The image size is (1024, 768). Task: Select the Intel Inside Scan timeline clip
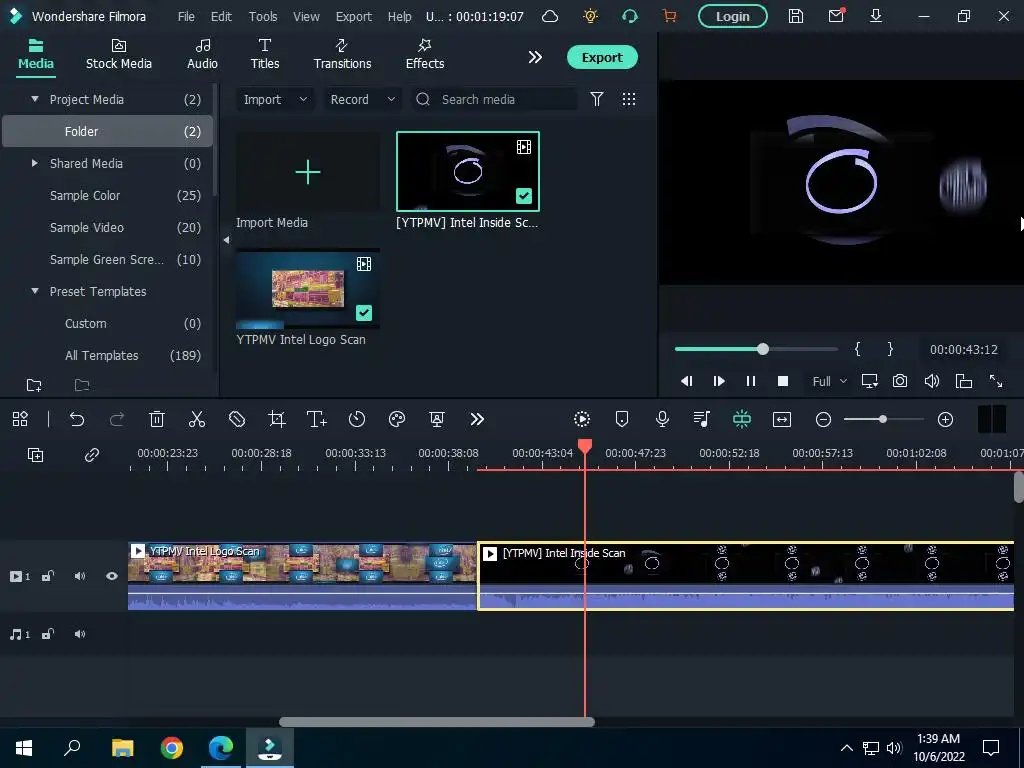pos(746,576)
